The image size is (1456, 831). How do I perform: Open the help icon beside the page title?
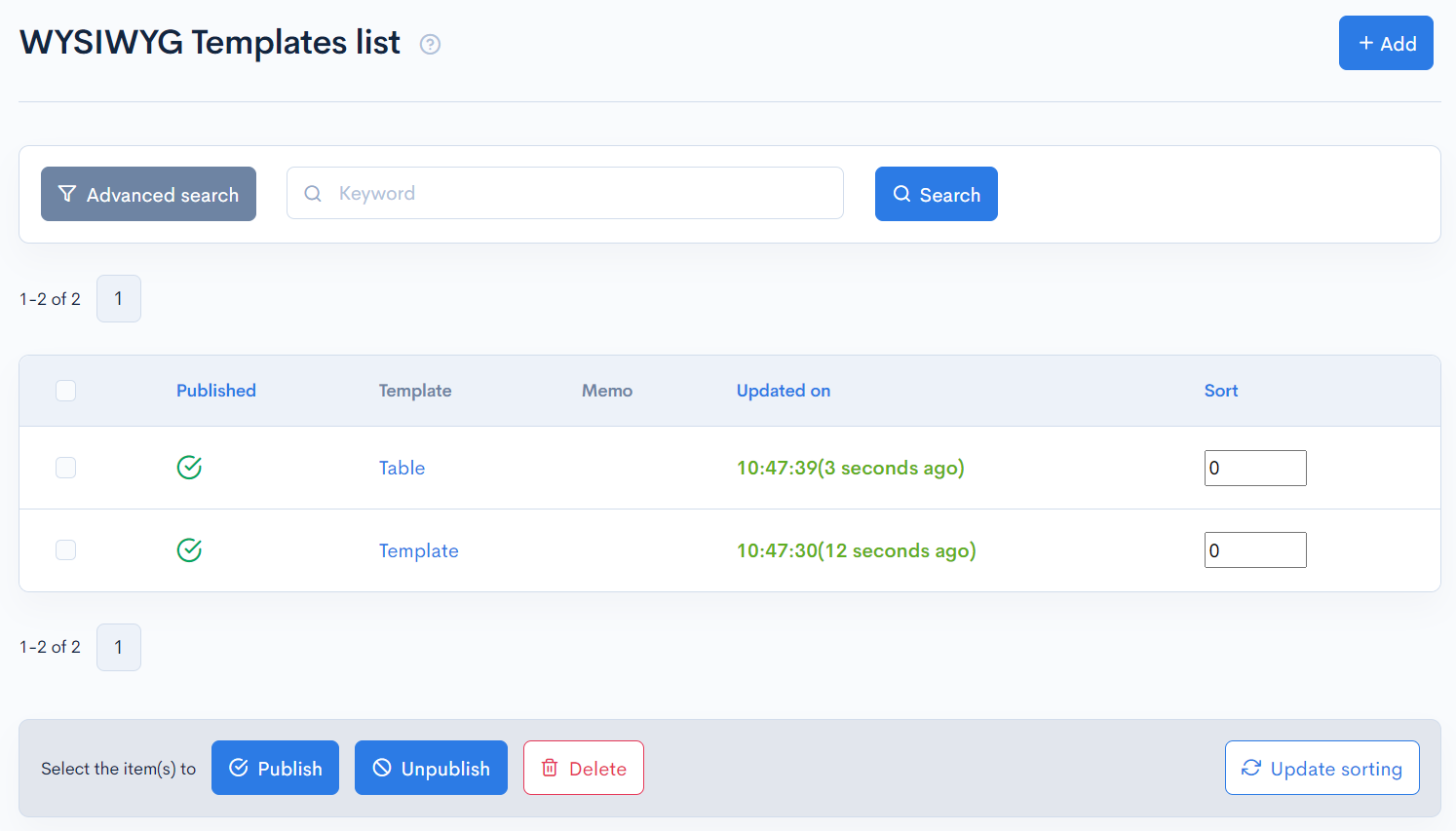(x=430, y=44)
